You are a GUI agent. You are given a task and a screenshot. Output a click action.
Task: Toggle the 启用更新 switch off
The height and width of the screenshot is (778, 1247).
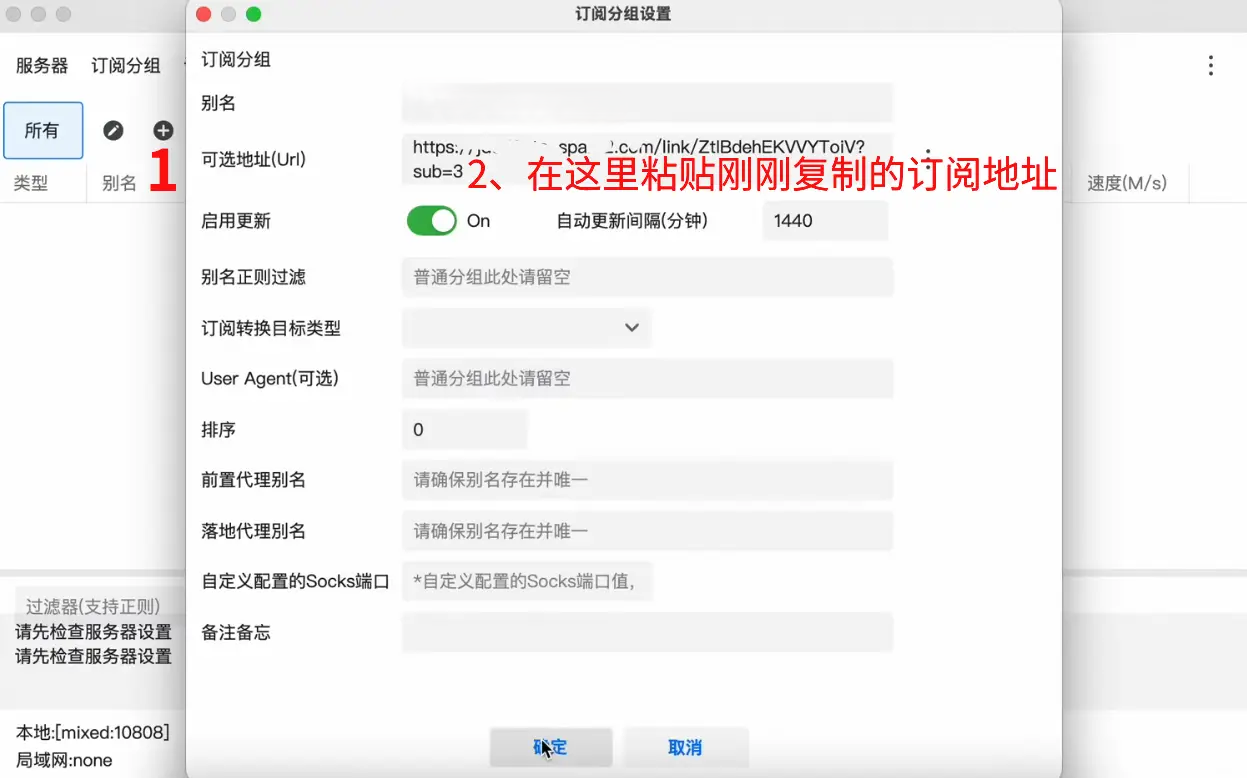tap(432, 221)
